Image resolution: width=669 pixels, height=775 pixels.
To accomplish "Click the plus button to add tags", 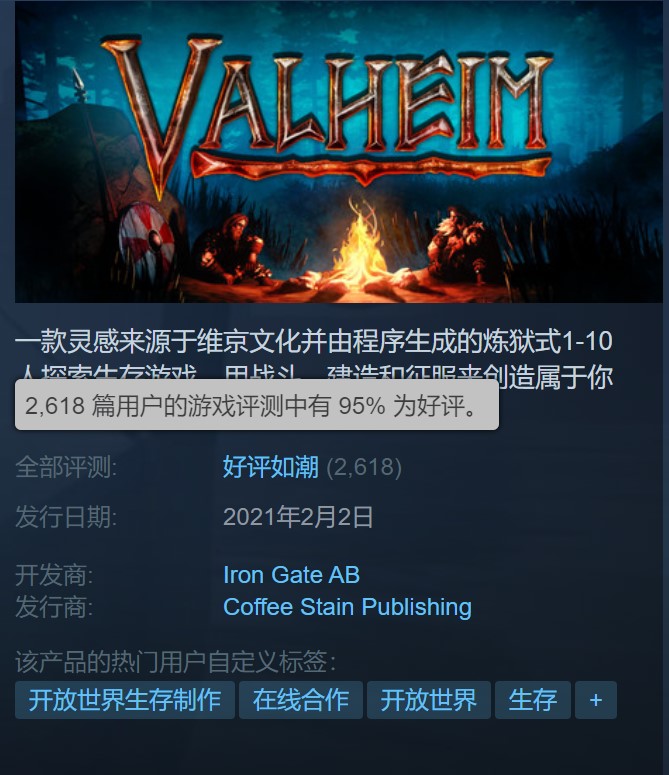I will point(596,700).
